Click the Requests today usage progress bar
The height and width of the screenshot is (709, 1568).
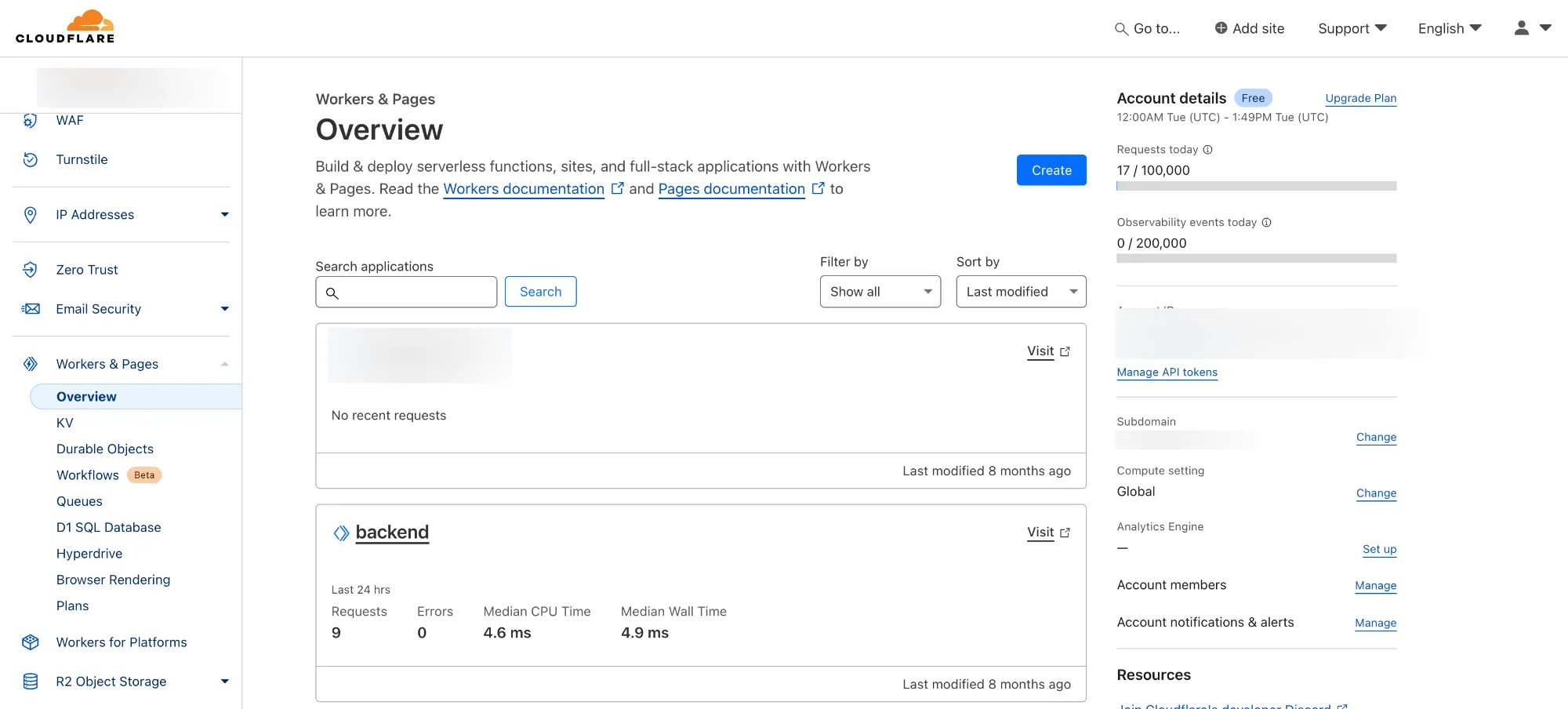(x=1256, y=187)
